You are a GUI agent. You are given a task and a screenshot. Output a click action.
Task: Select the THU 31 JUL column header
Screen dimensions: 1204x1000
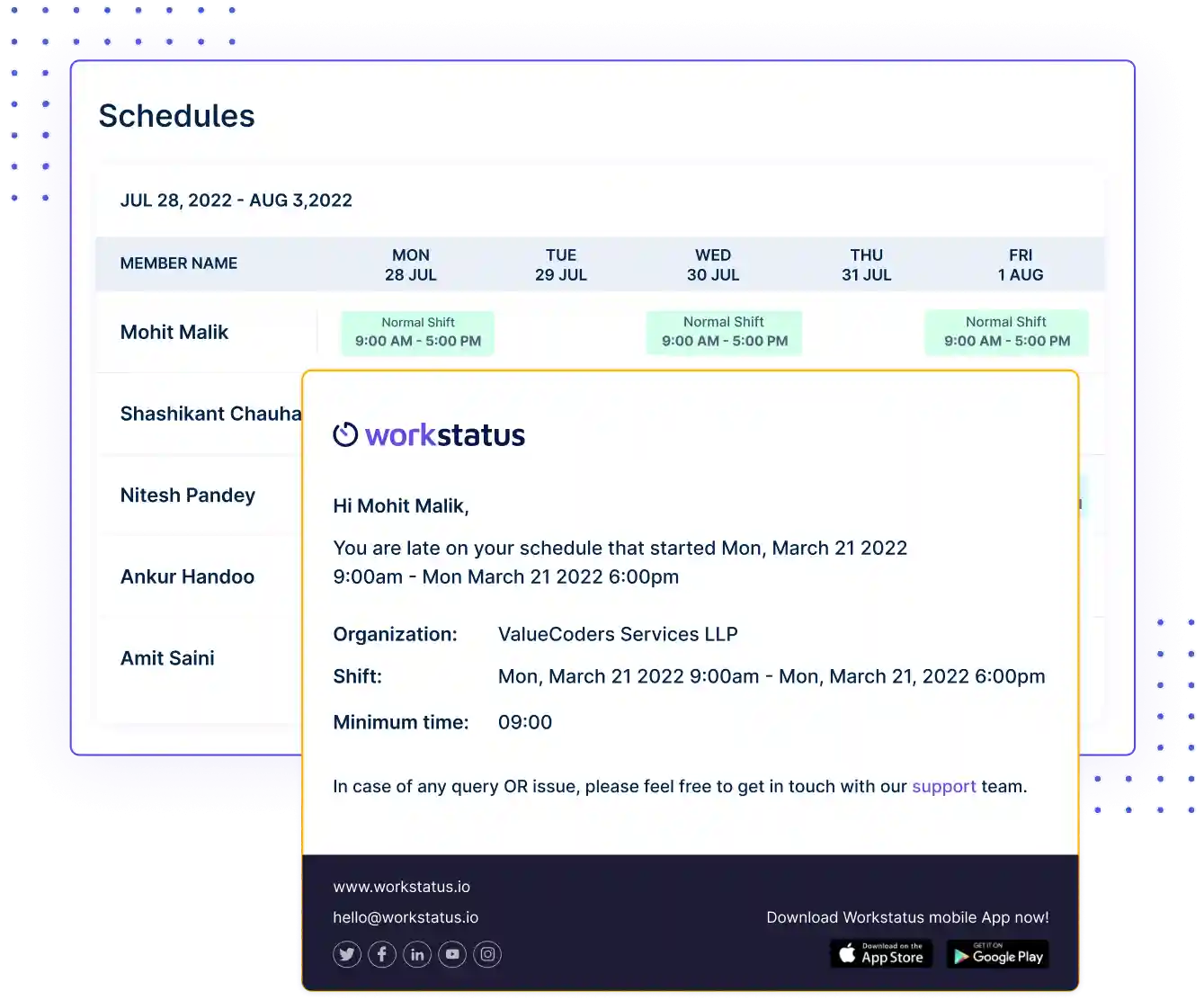click(867, 265)
